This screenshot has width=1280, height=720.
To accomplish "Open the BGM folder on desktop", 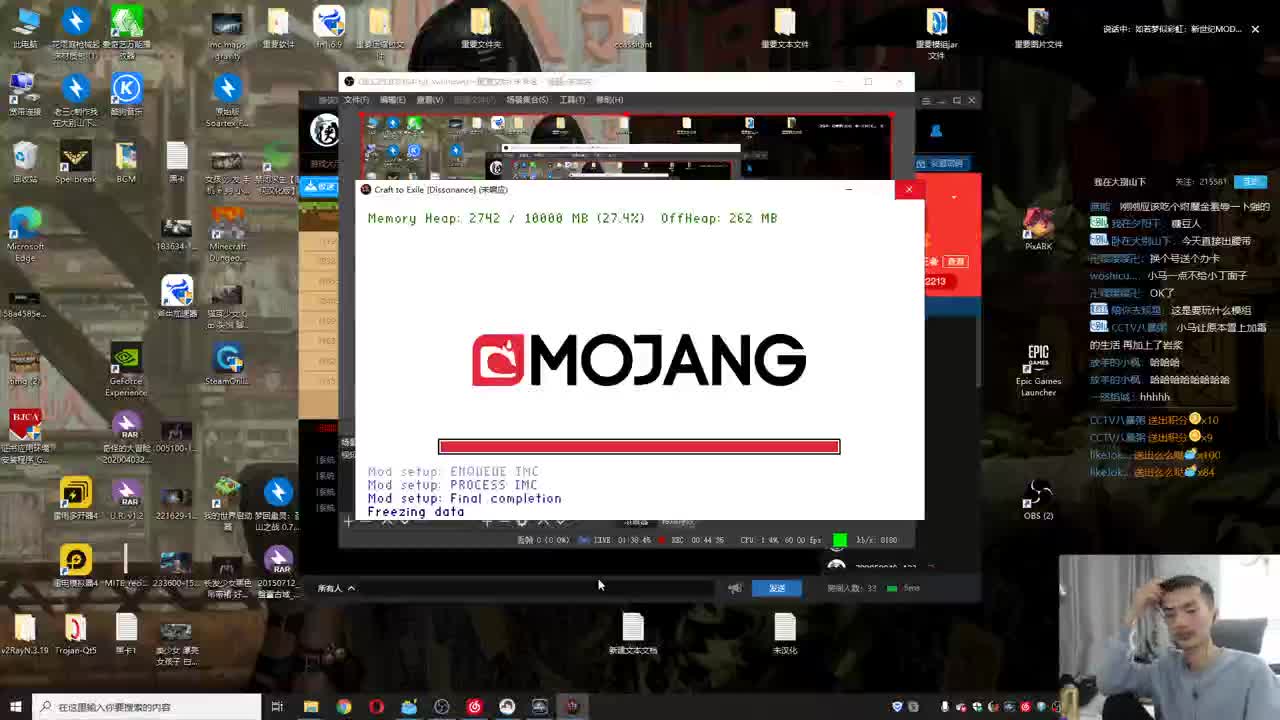I will 126,164.
